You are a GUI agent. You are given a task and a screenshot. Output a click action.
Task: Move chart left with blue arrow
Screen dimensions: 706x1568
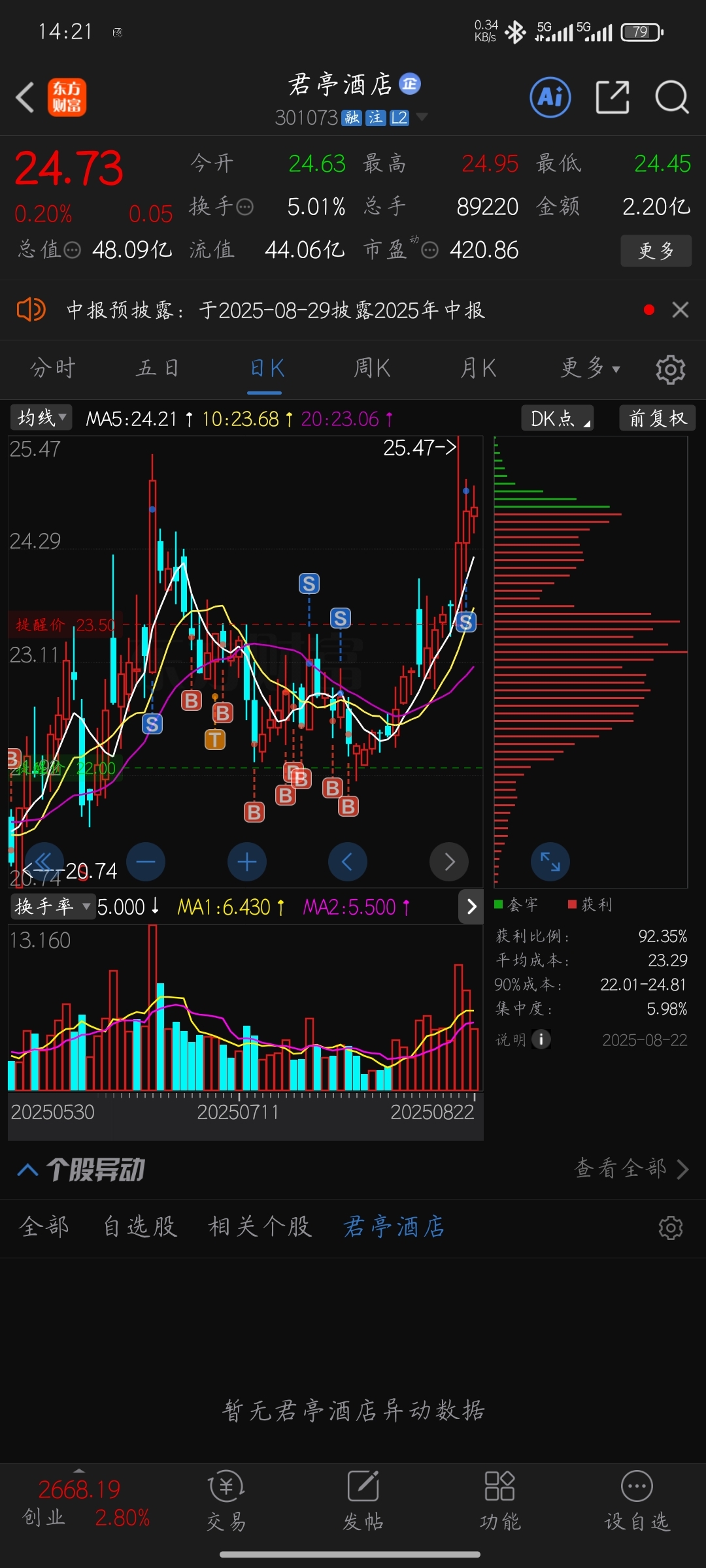(347, 862)
